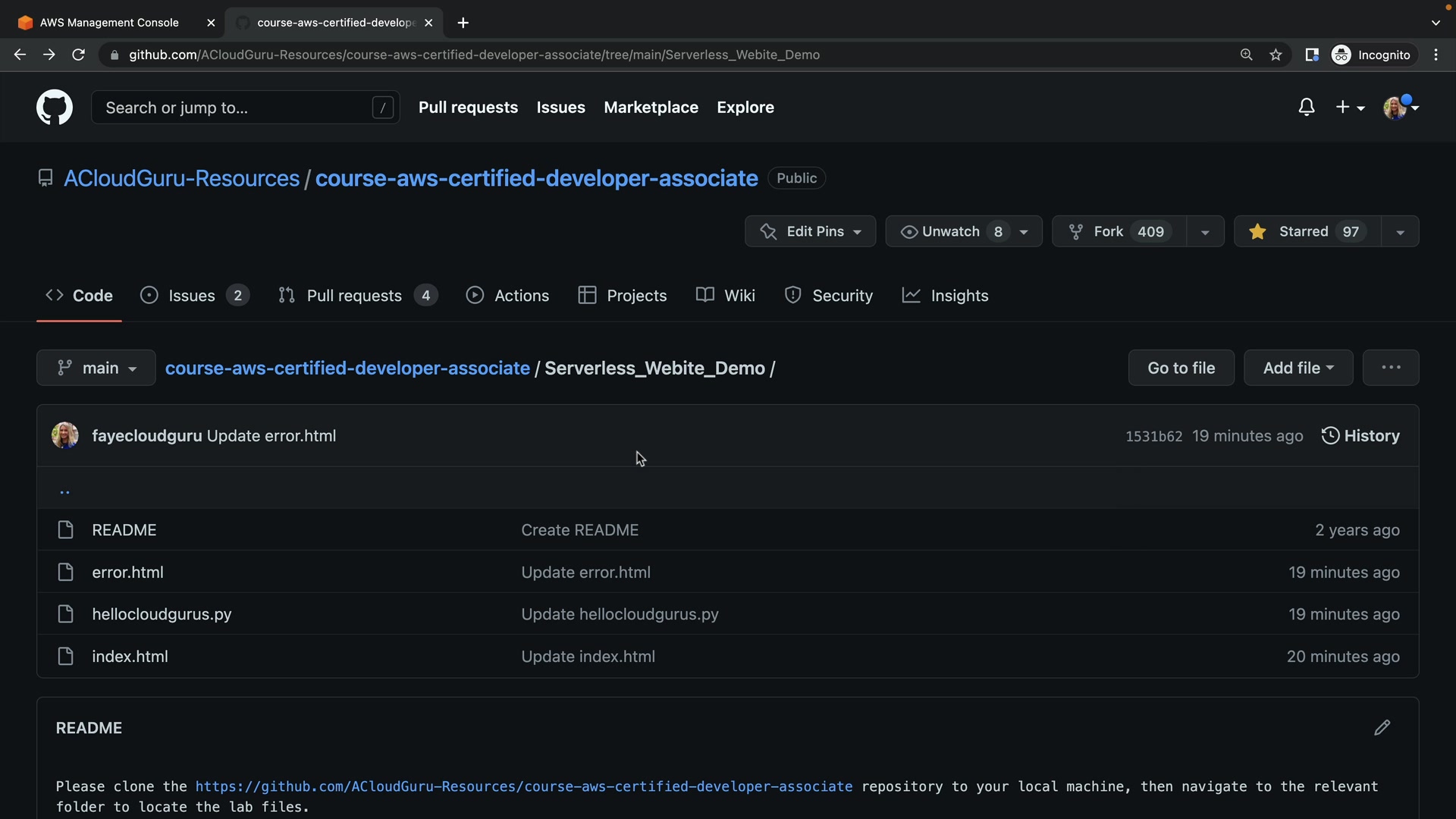The image size is (1456, 819).
Task: Expand the main branch dropdown
Action: (x=96, y=368)
